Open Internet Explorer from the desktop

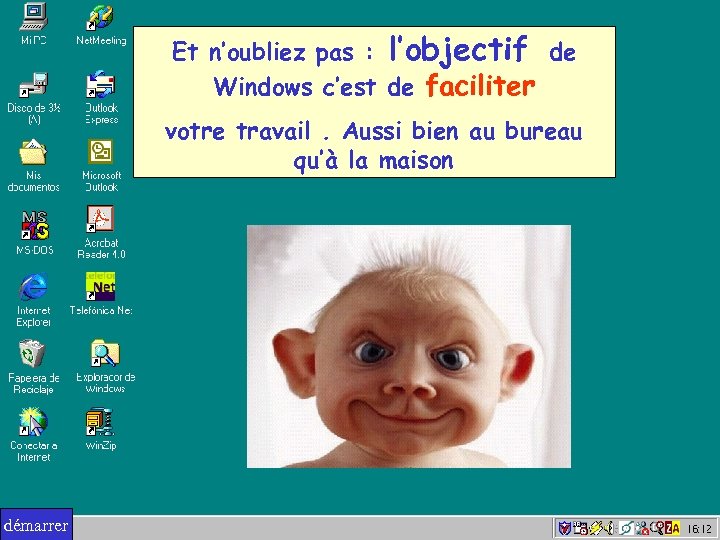tap(34, 299)
